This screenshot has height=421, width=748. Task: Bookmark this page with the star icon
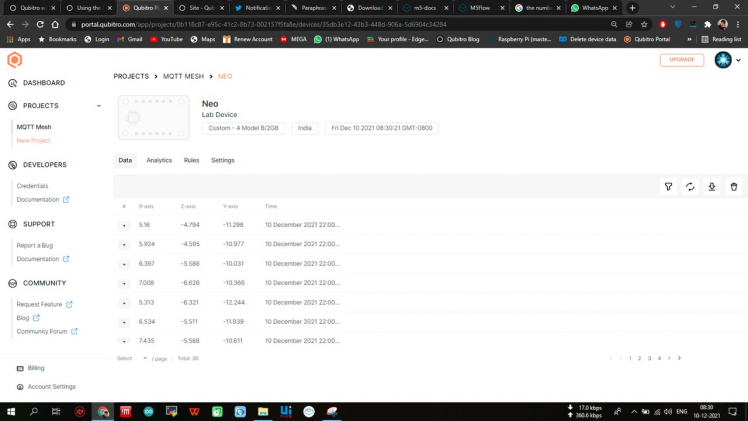click(x=644, y=24)
